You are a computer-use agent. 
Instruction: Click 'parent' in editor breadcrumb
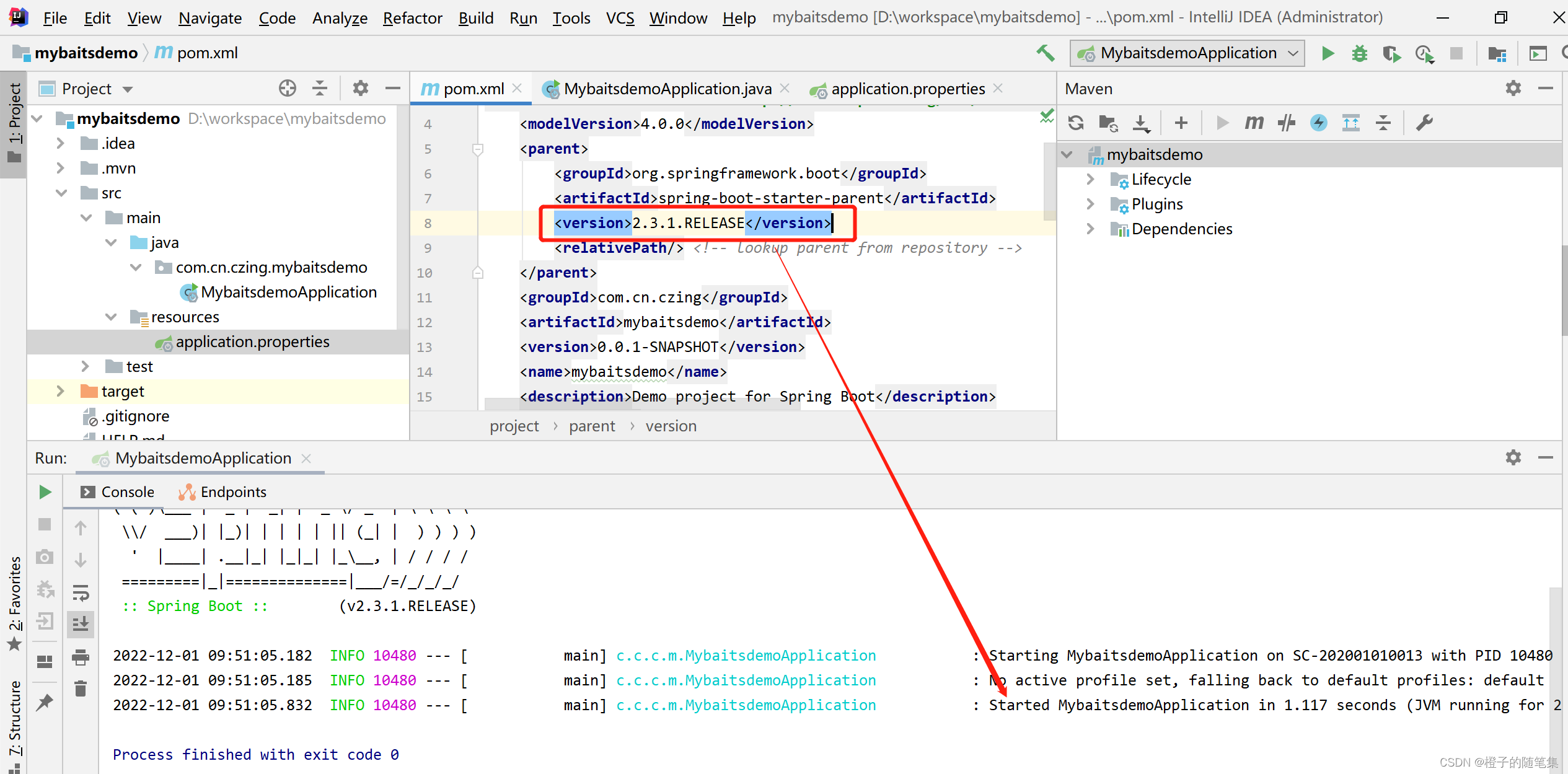point(592,426)
